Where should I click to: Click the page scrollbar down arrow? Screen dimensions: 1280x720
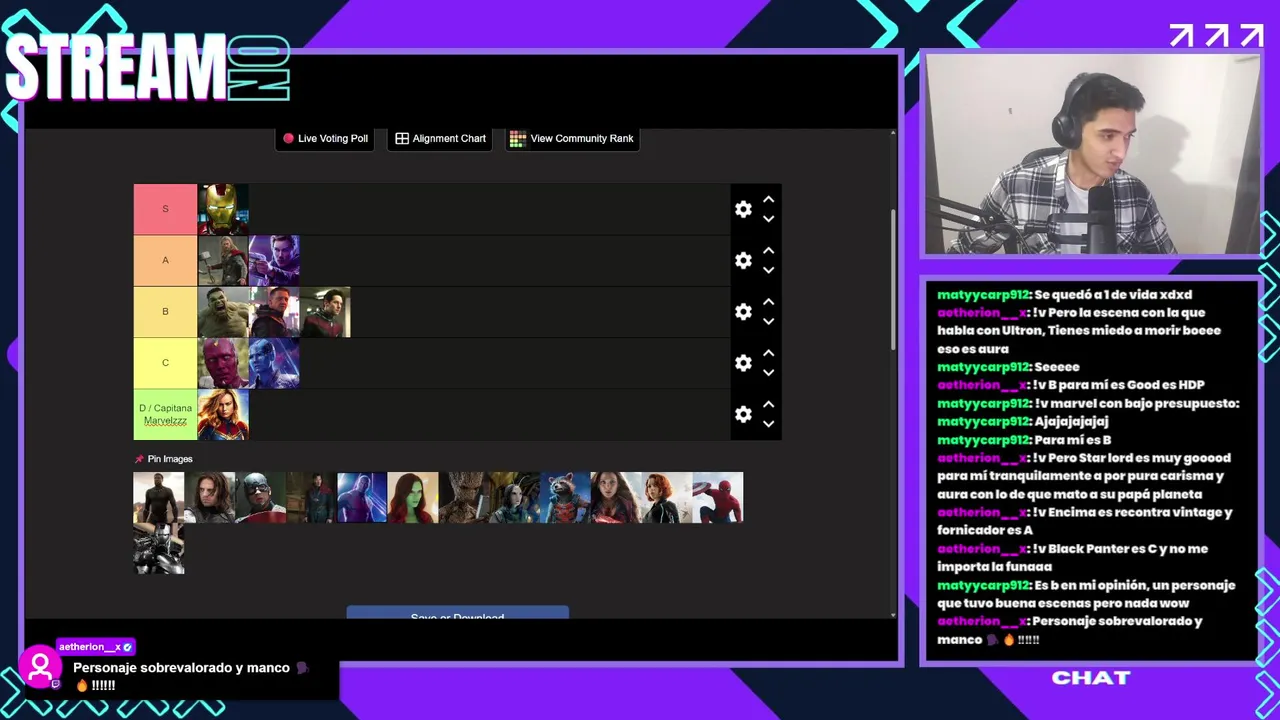(x=894, y=614)
